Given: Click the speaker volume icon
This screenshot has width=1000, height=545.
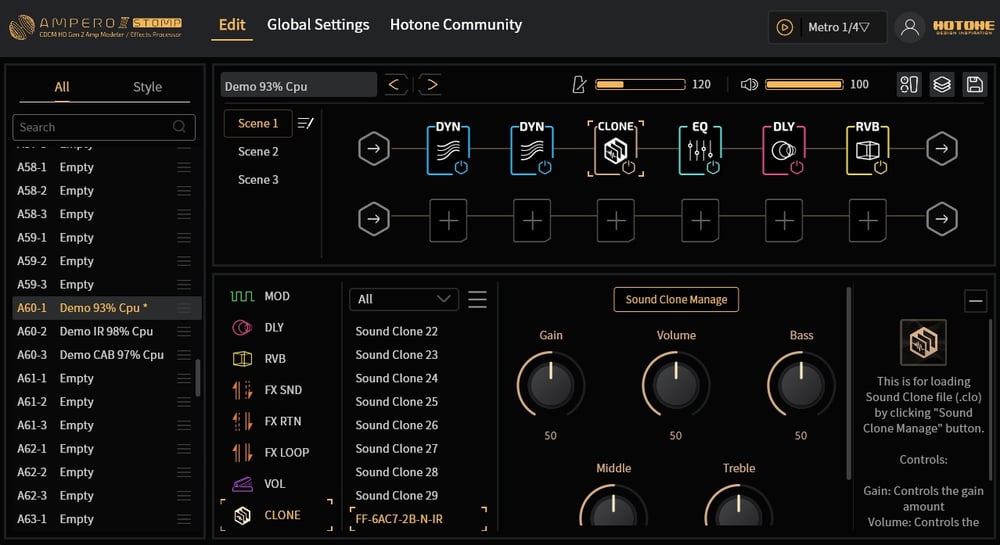Looking at the screenshot, I should pyautogui.click(x=749, y=84).
